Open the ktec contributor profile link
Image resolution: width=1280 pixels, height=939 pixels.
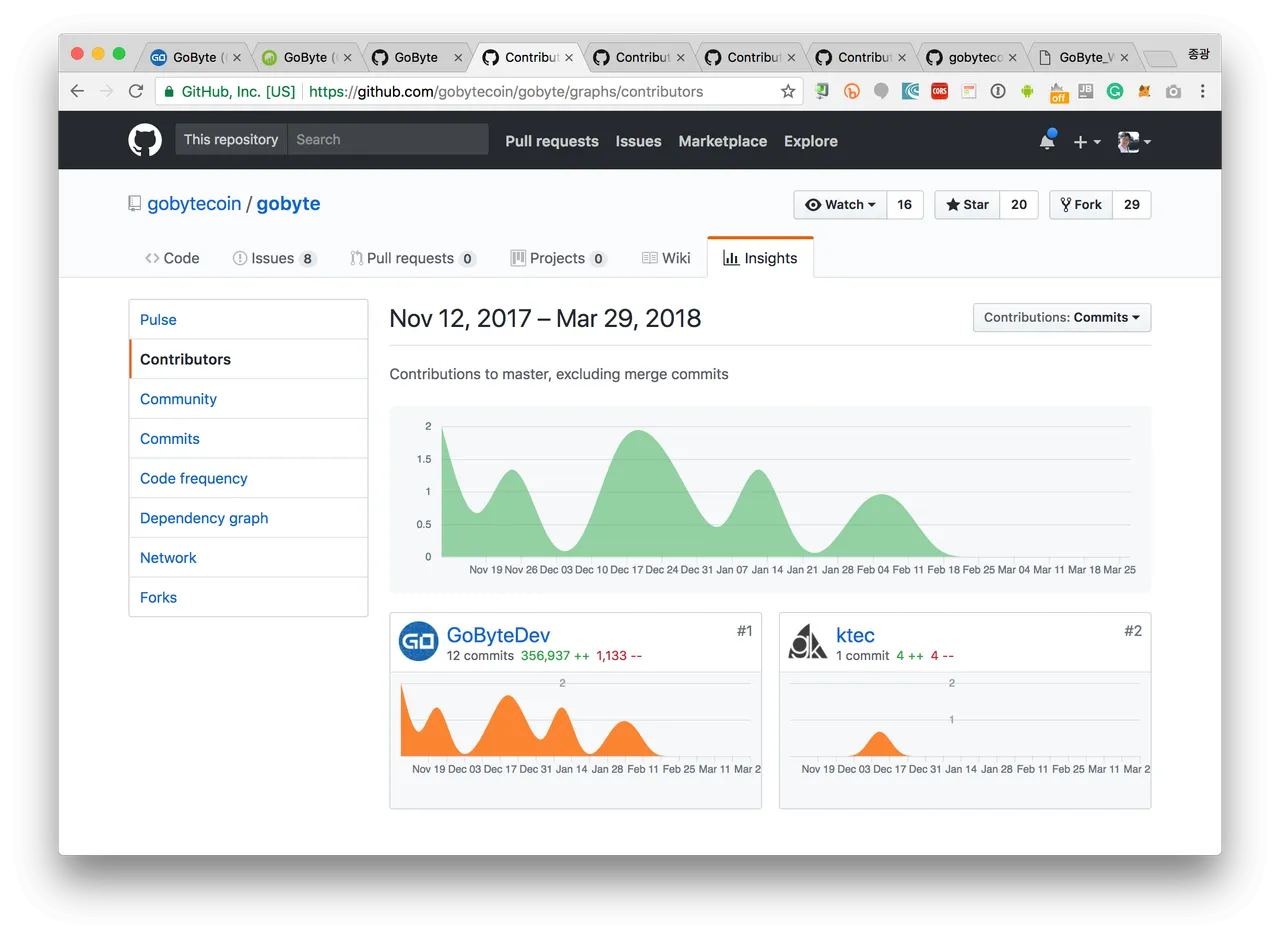pos(855,635)
